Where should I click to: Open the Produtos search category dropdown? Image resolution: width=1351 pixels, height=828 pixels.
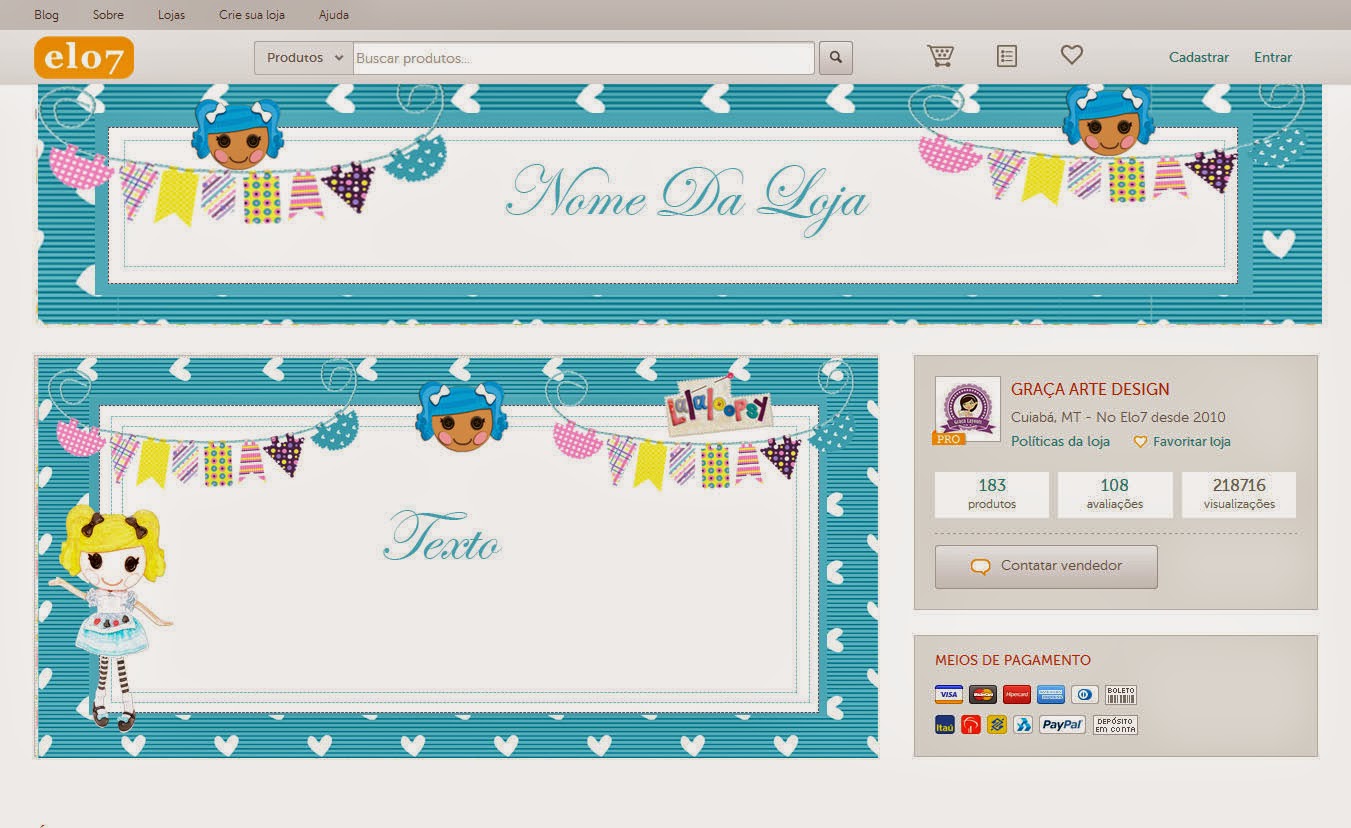tap(304, 58)
